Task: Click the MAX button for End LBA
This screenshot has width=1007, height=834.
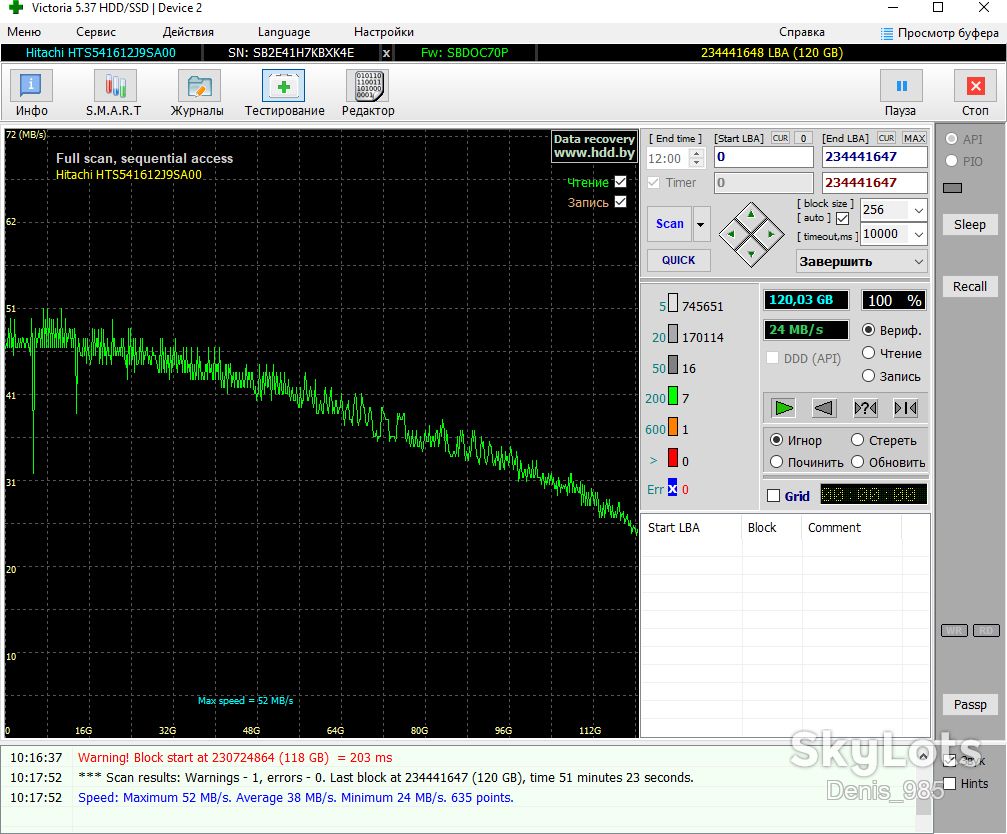Action: (x=914, y=138)
